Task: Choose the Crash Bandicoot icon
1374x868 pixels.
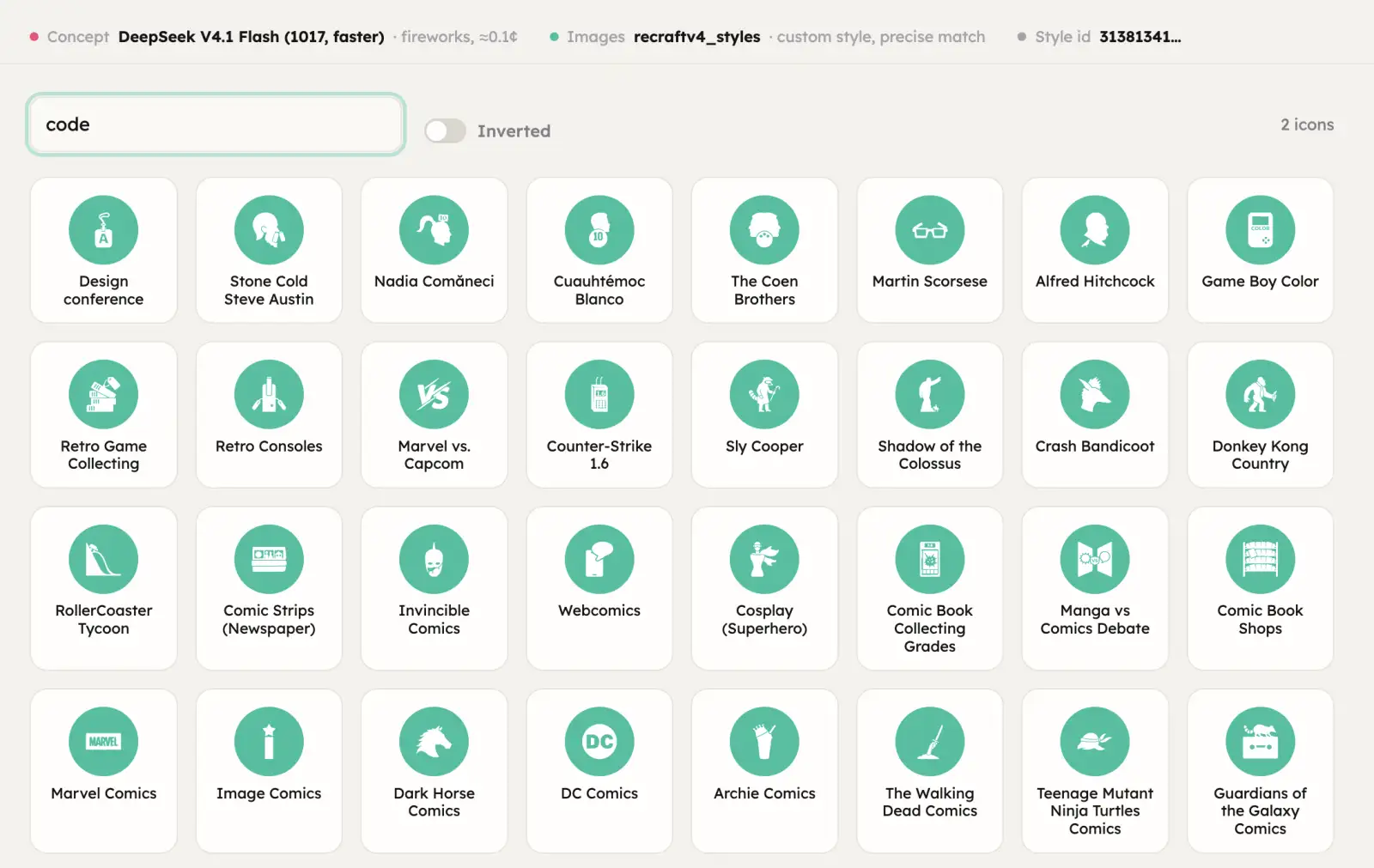Action: [1095, 394]
